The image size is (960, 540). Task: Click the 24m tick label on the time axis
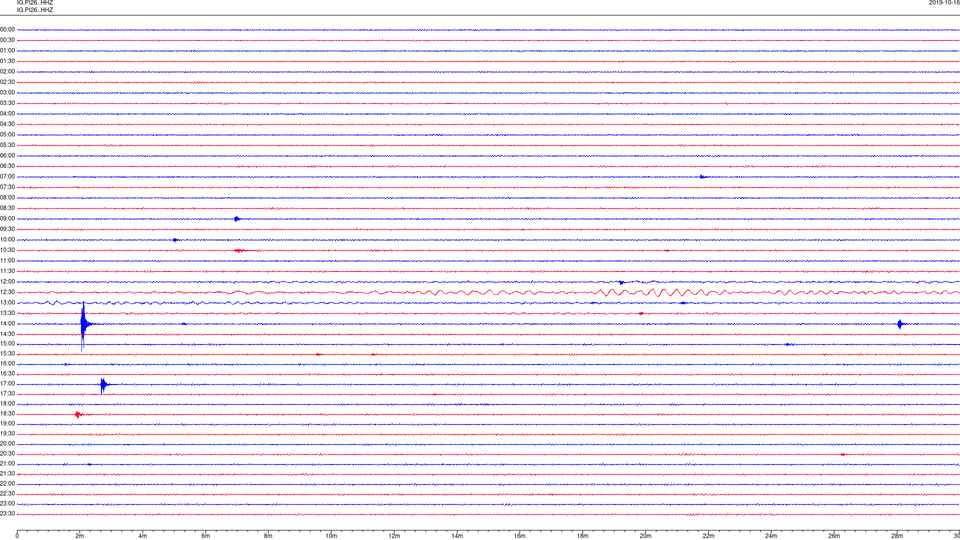pyautogui.click(x=771, y=536)
